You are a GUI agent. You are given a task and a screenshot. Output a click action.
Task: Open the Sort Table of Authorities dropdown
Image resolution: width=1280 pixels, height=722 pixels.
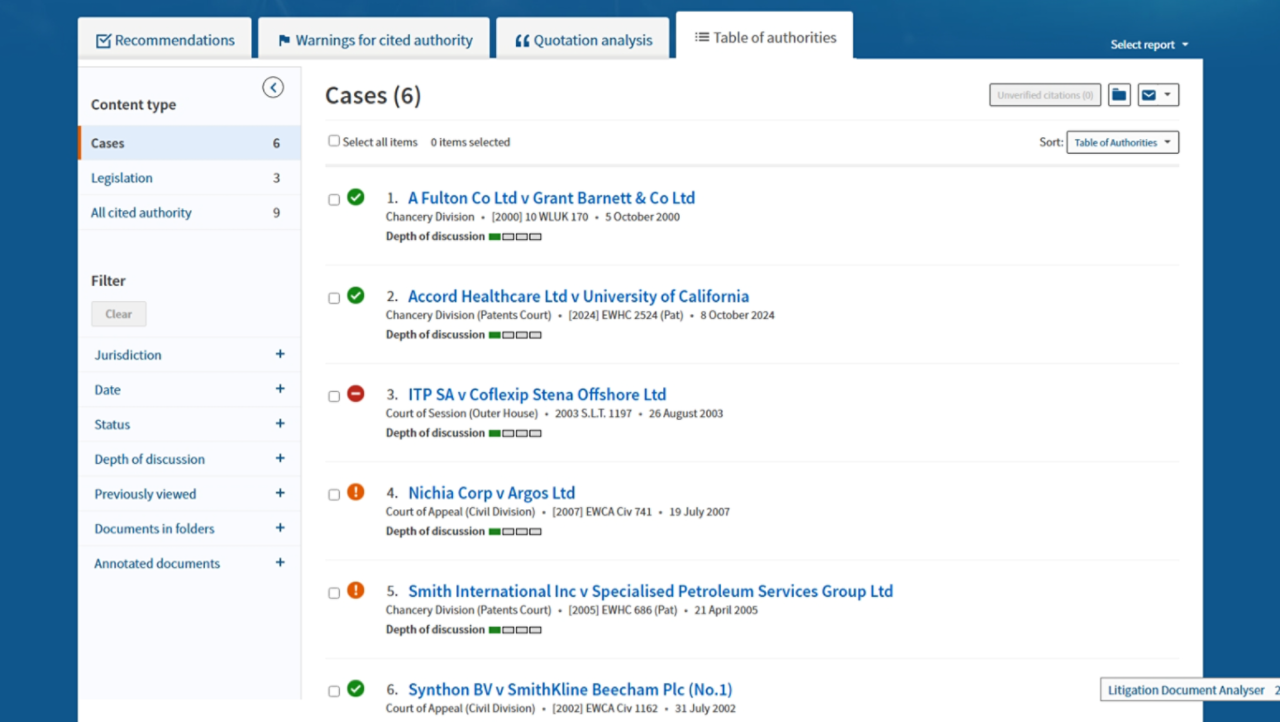(1122, 143)
